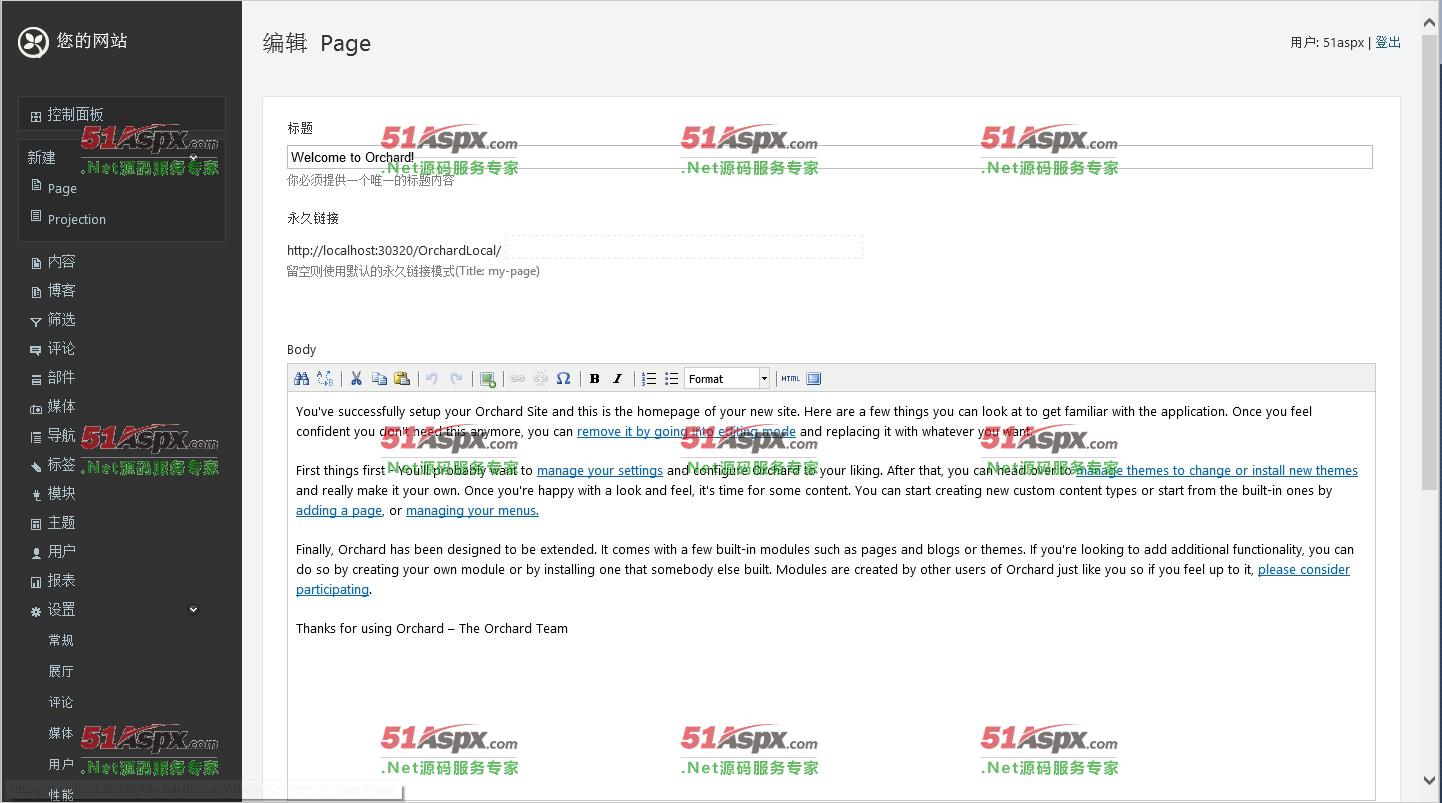
Task: Click the 报表 reports icon
Action: click(36, 582)
